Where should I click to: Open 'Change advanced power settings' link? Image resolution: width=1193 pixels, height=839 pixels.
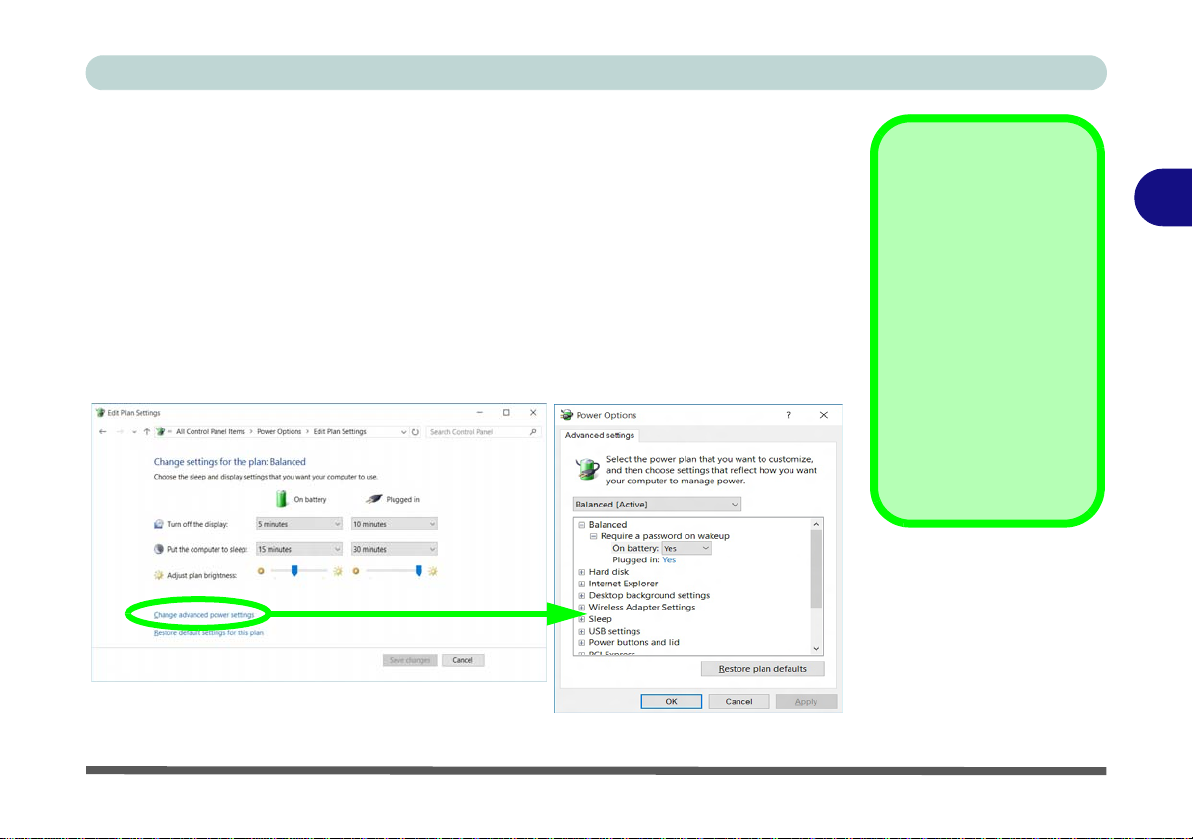(x=204, y=615)
